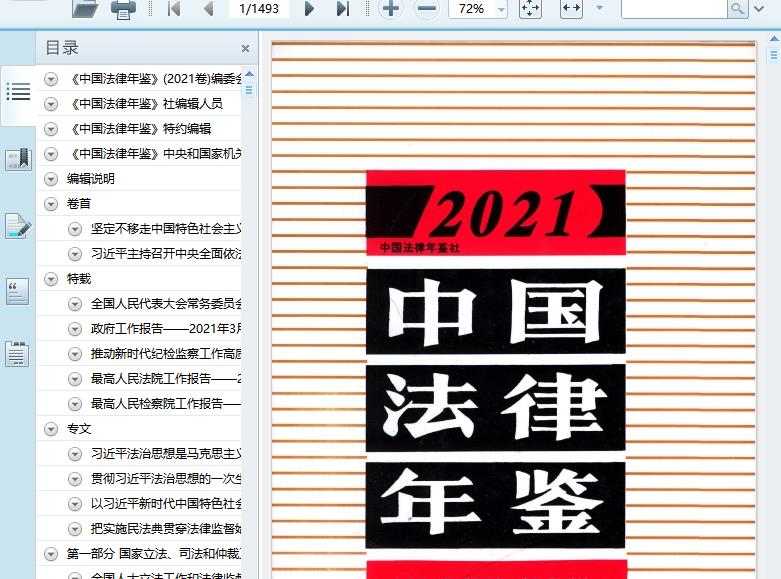Show the table of contents sidebar tab
The height and width of the screenshot is (579, 781).
[18, 92]
